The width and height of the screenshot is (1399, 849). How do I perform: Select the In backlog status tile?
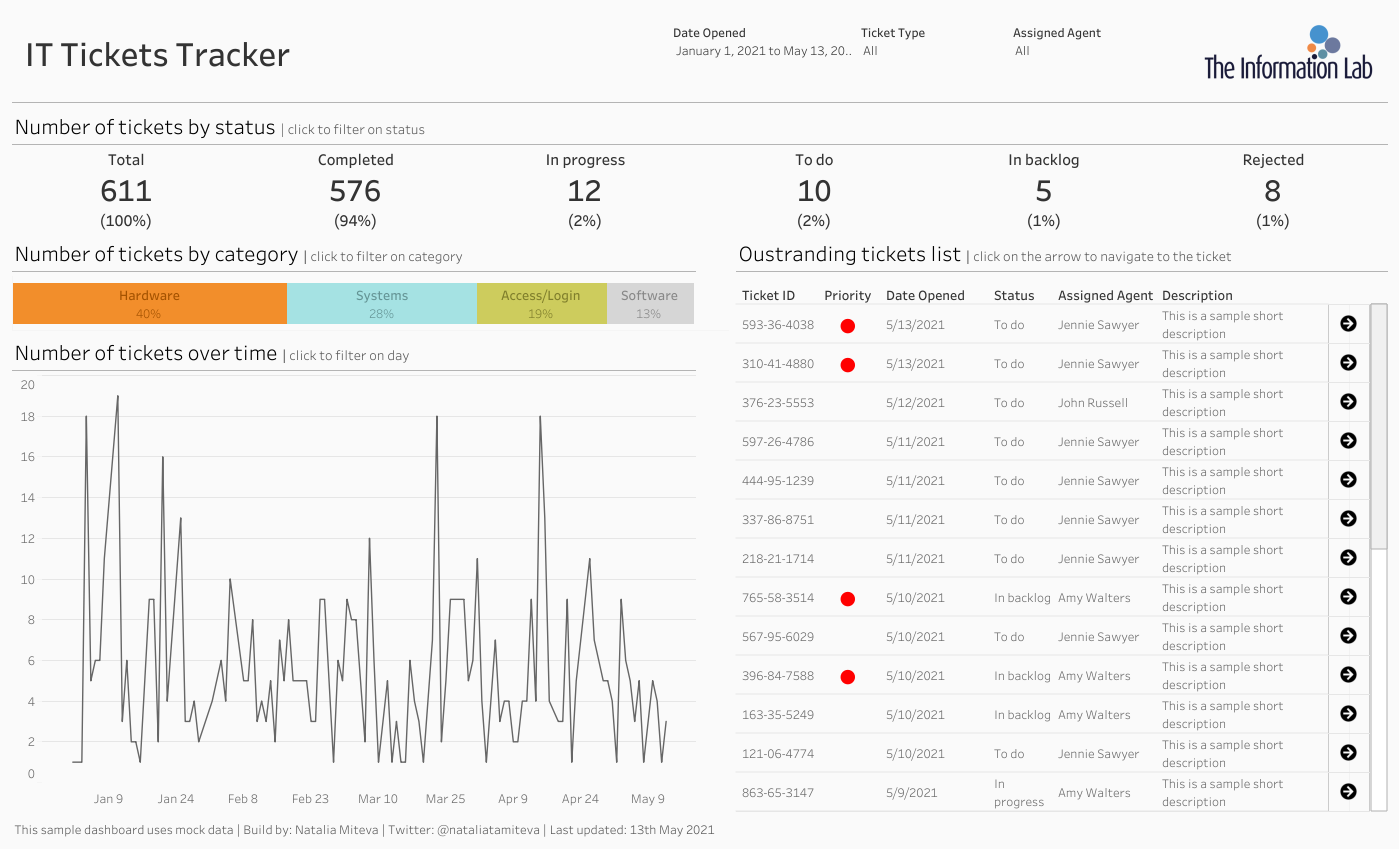[1043, 190]
